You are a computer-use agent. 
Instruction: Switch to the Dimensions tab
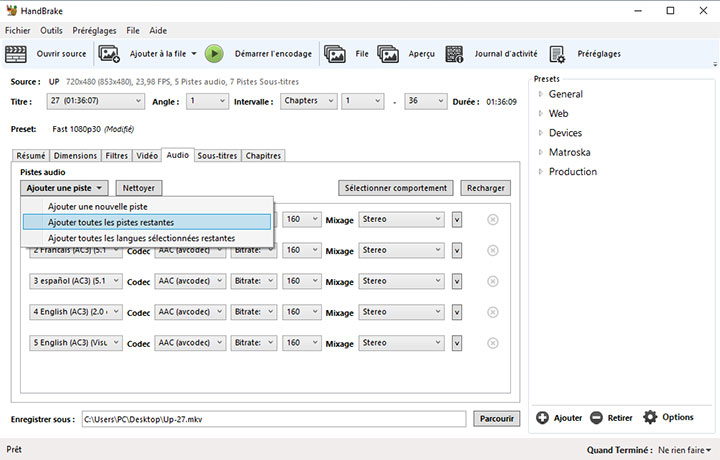pyautogui.click(x=75, y=156)
